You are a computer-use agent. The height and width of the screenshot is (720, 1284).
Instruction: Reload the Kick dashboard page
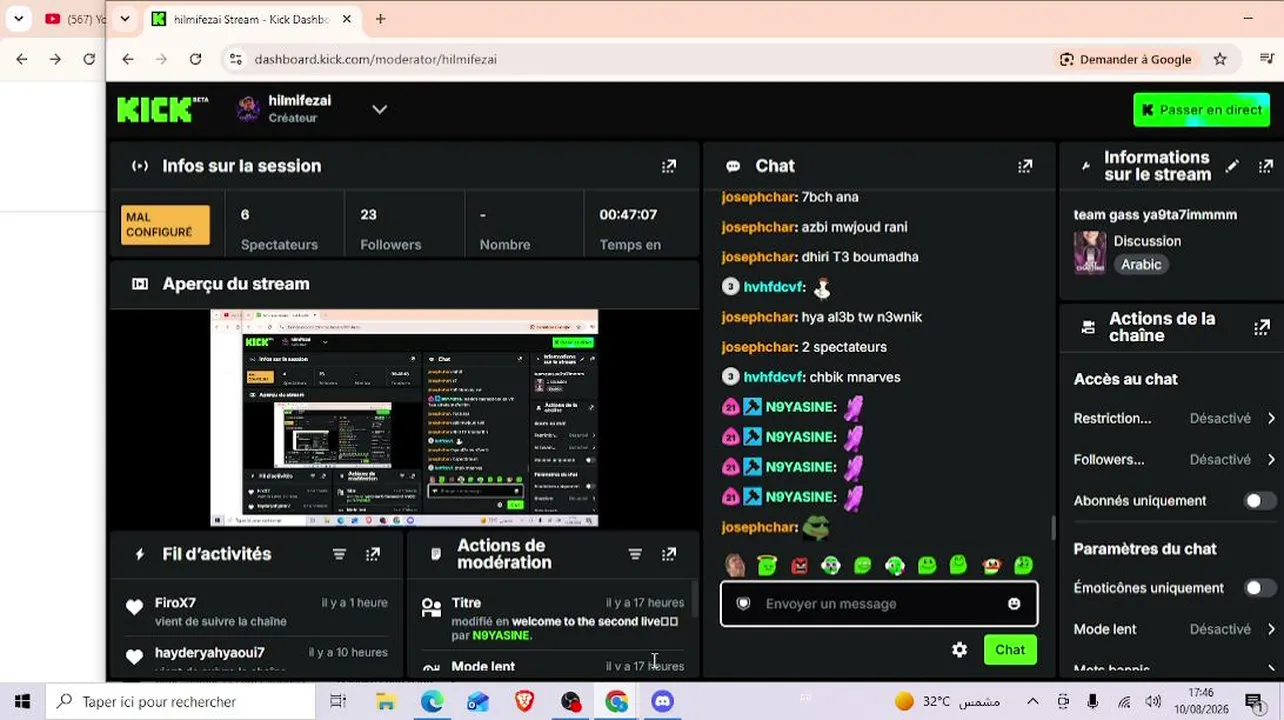pyautogui.click(x=195, y=59)
